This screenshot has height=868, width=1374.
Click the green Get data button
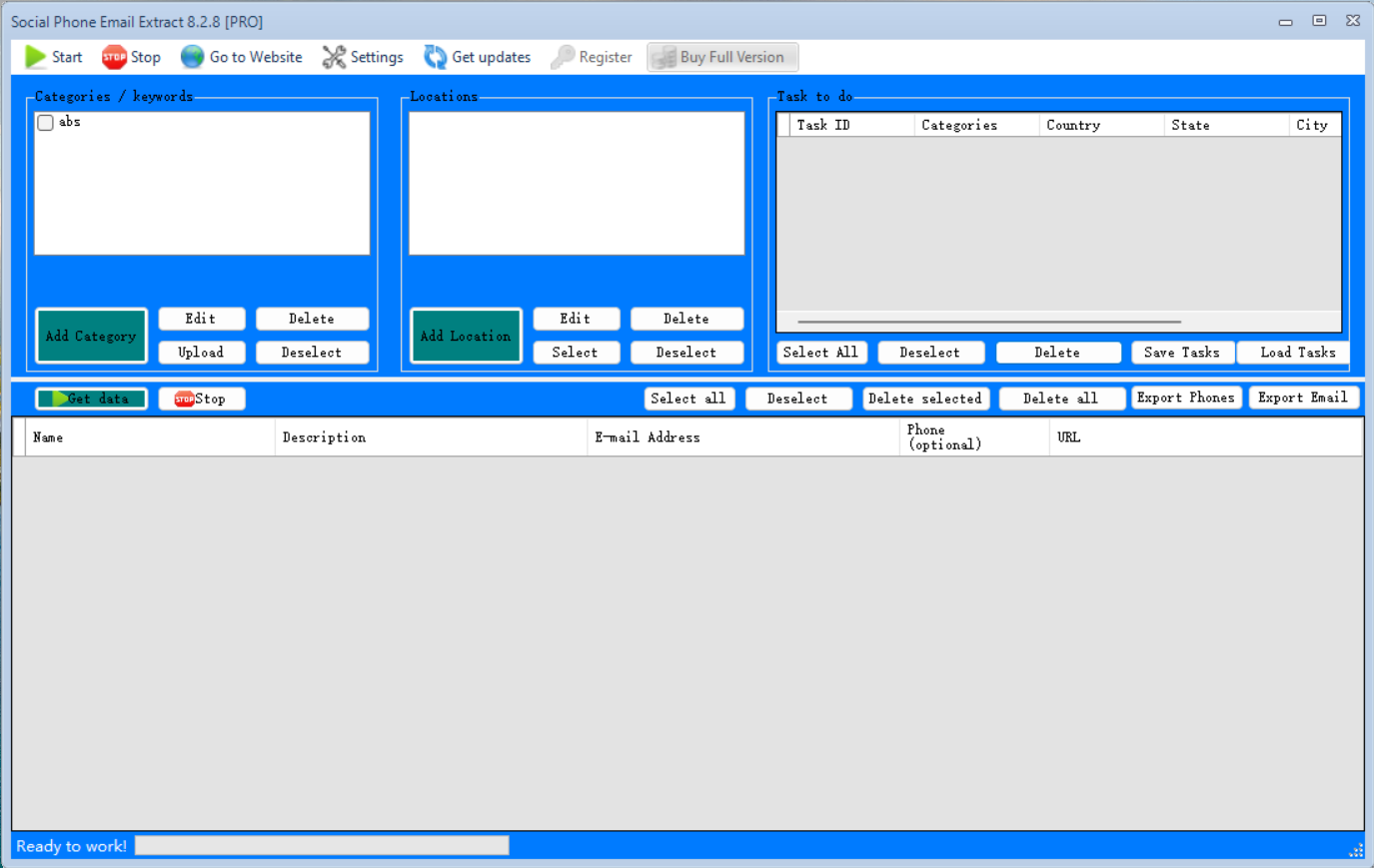(92, 399)
